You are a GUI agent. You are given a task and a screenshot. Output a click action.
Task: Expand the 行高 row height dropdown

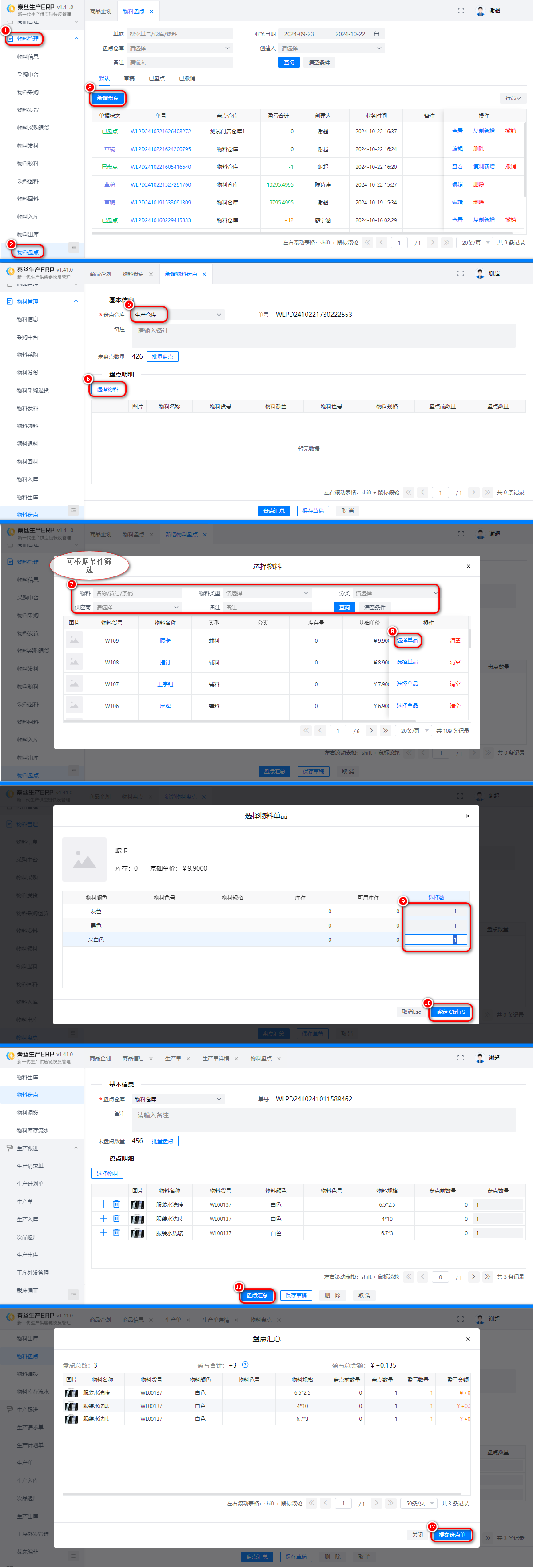[513, 98]
